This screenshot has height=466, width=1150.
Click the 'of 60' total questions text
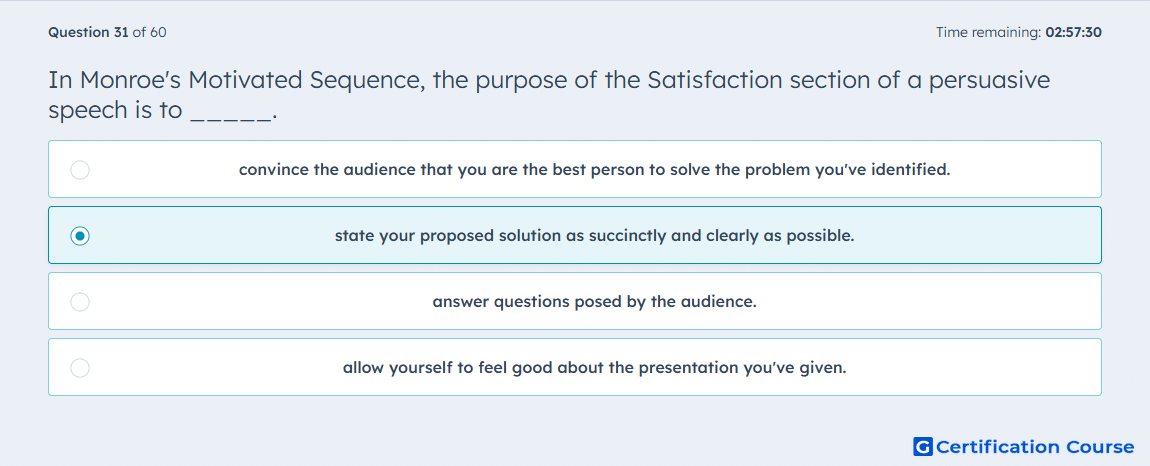[x=149, y=32]
